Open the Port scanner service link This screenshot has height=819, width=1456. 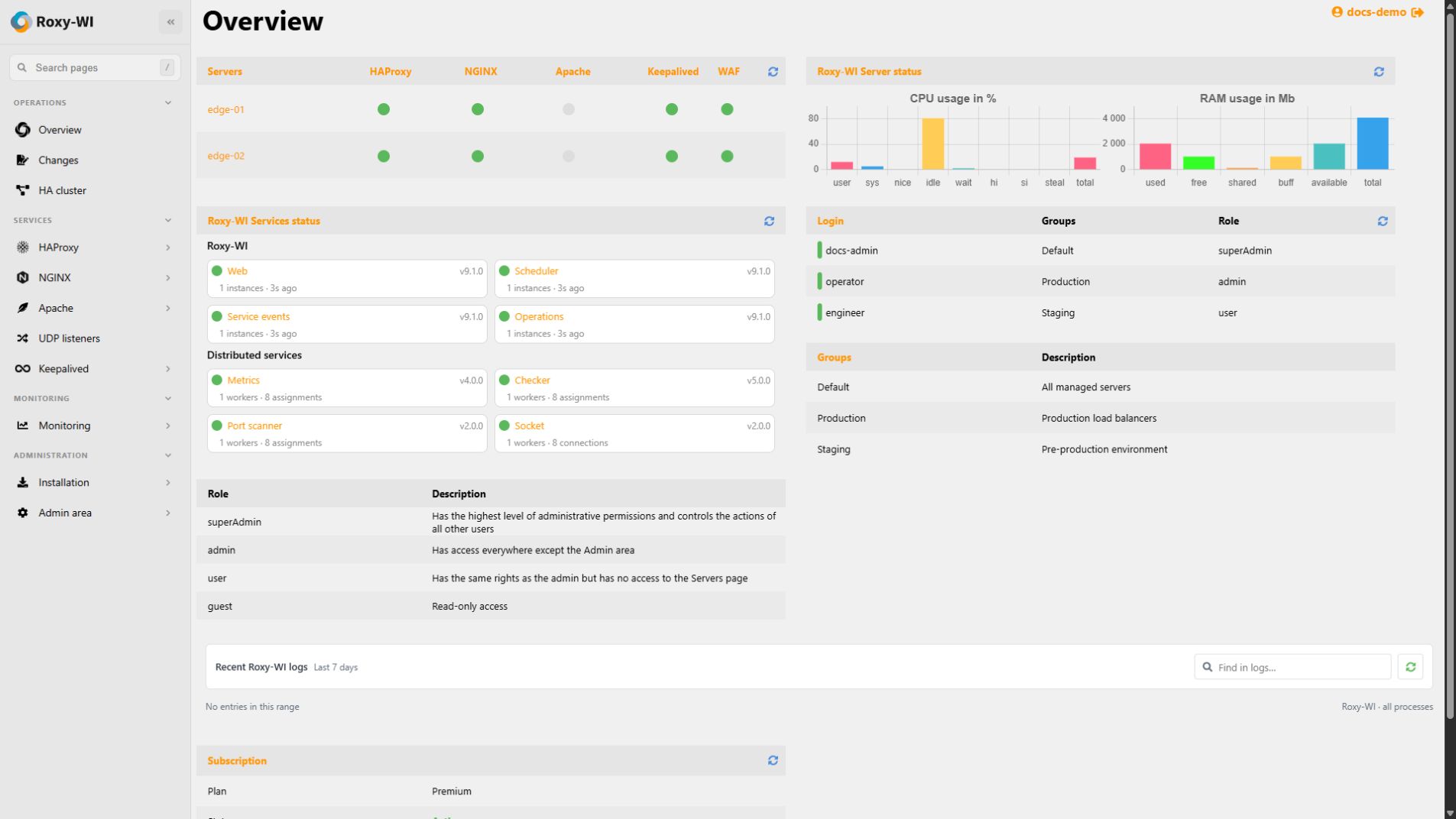coord(255,426)
